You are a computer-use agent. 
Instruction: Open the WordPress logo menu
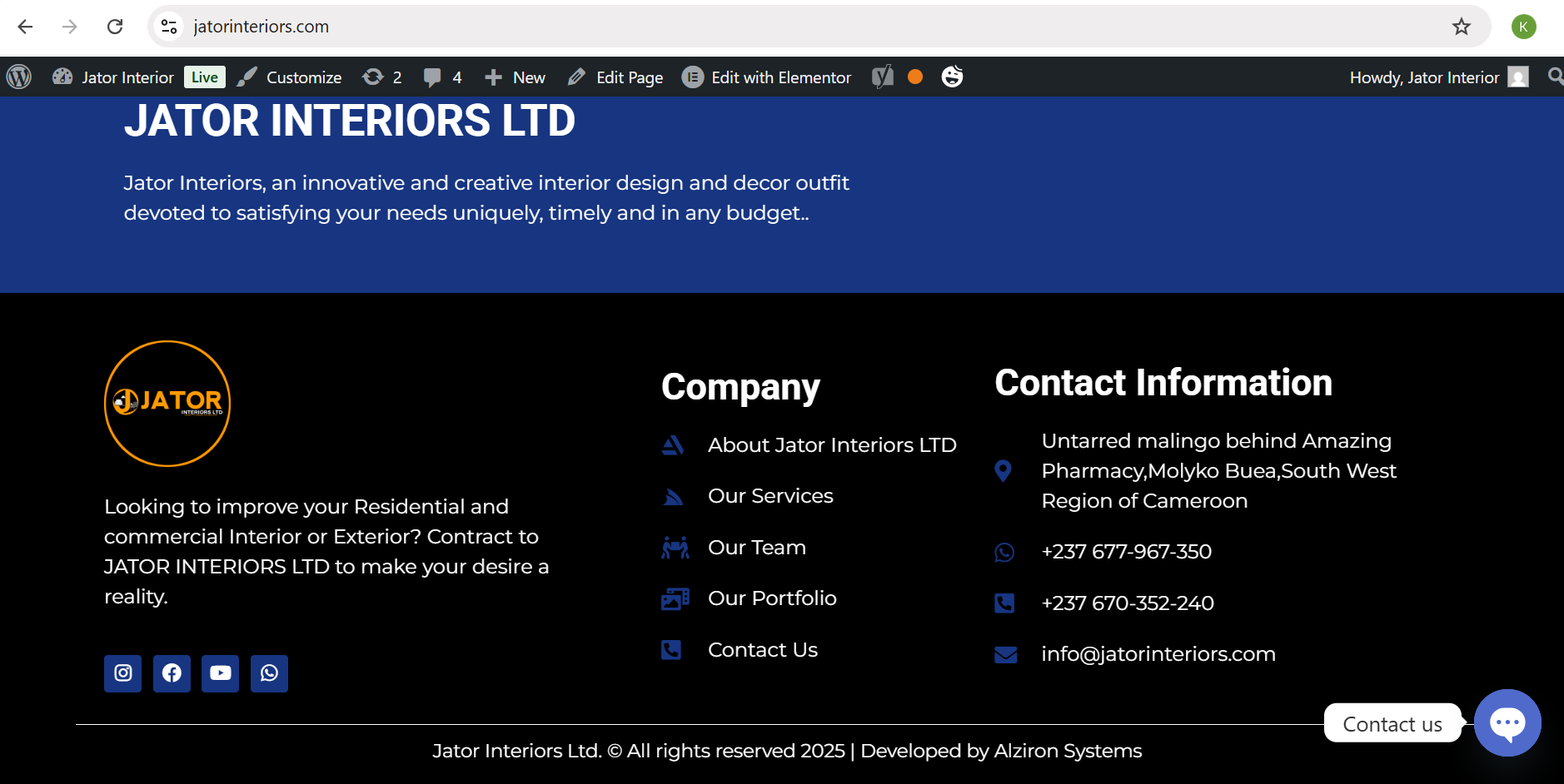click(19, 77)
